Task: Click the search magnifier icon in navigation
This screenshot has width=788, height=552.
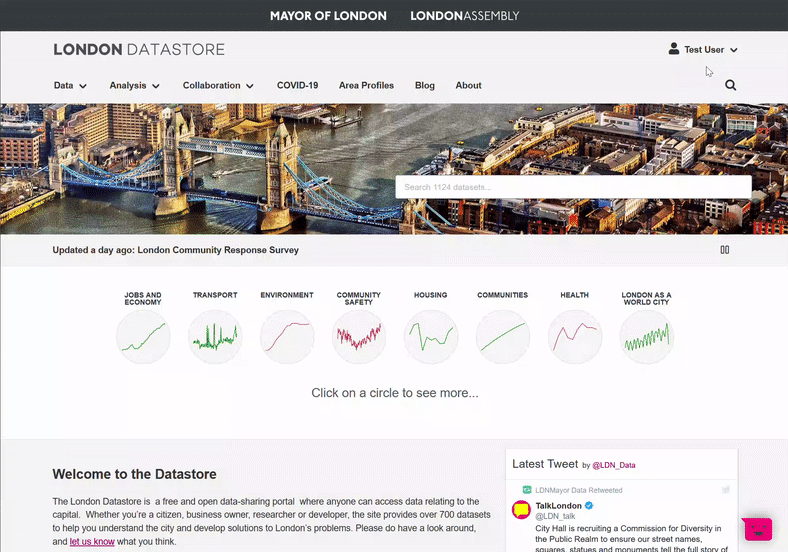Action: click(x=730, y=85)
